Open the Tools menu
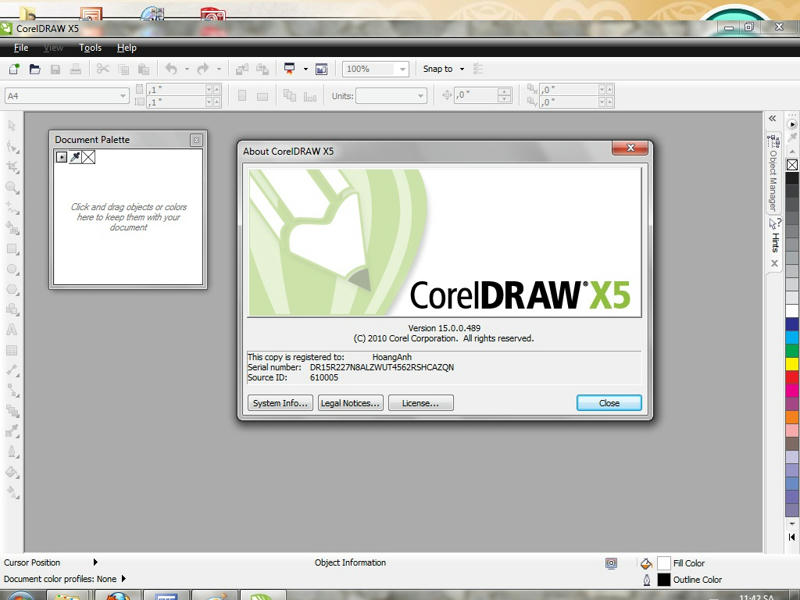 [x=90, y=48]
